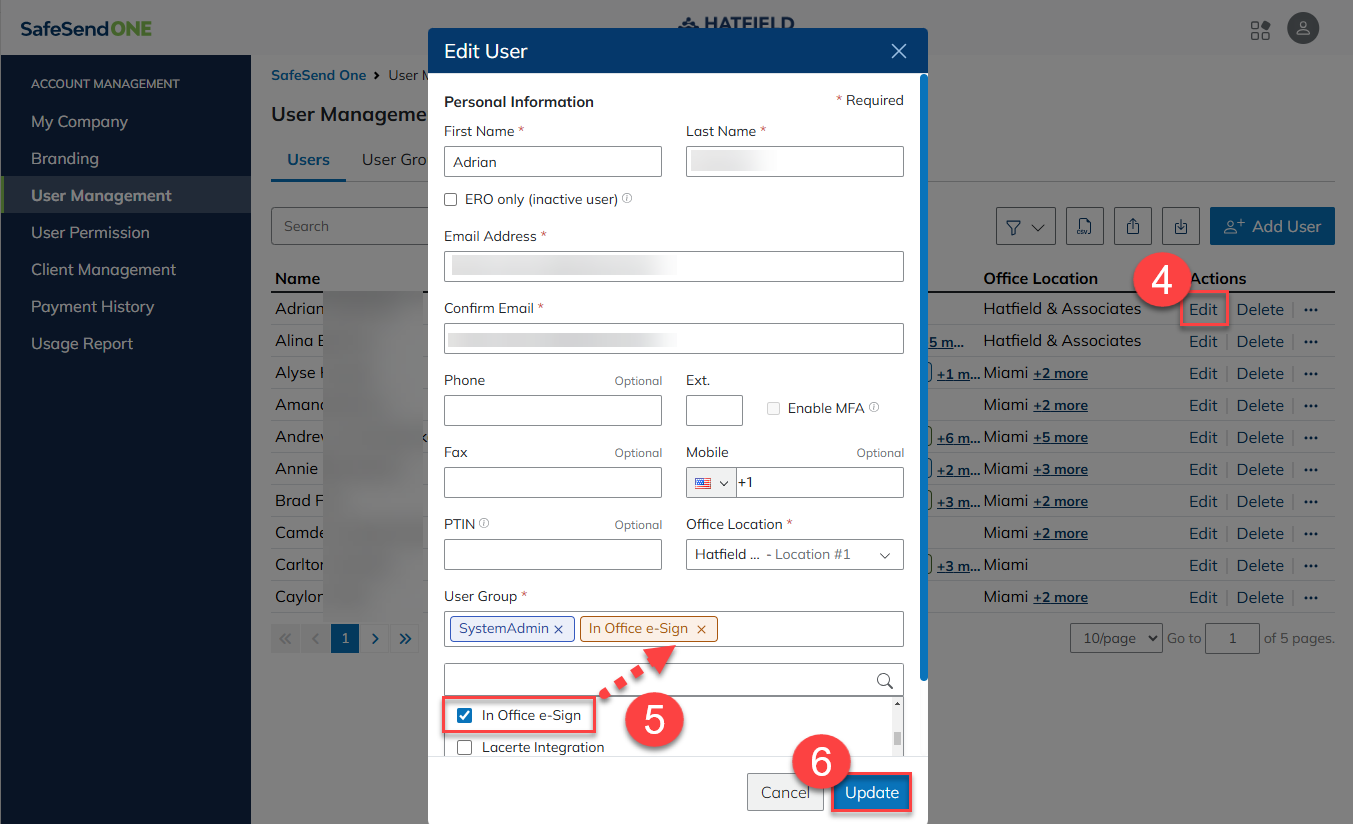Click the Update button
Screen dimensions: 1353x824
[x=871, y=793]
